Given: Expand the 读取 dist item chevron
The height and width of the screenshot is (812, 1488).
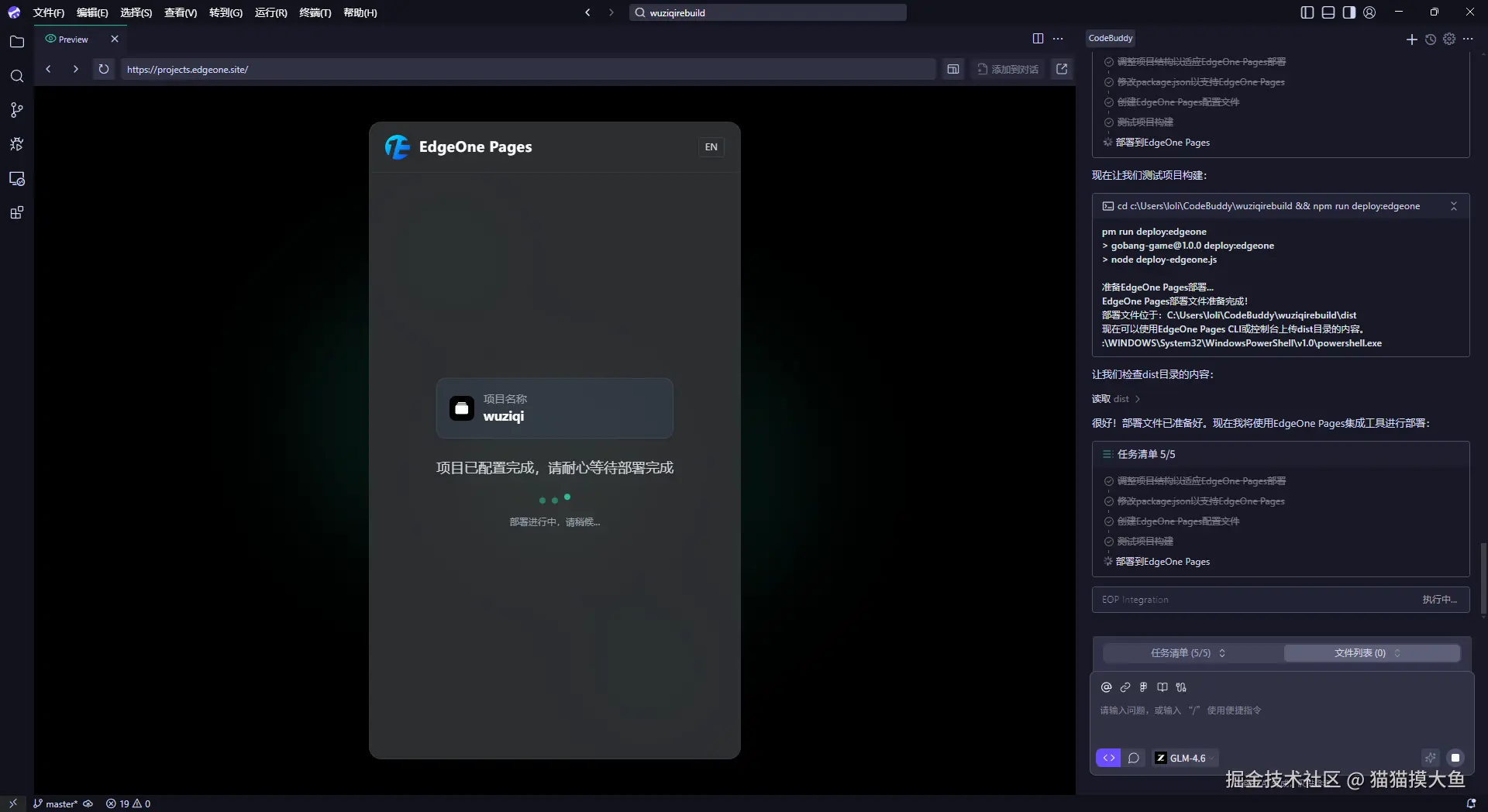Looking at the screenshot, I should point(1137,399).
